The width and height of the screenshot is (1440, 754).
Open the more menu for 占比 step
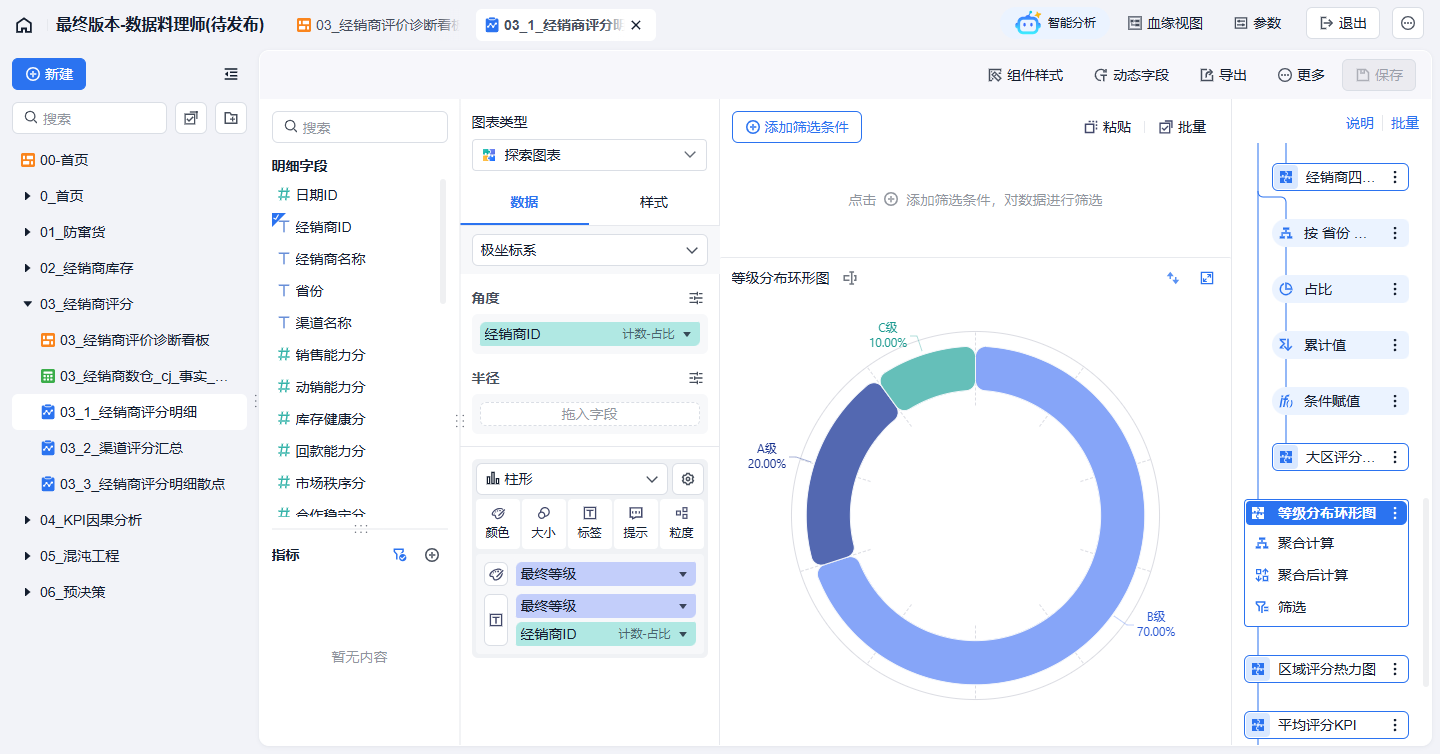pos(1395,289)
